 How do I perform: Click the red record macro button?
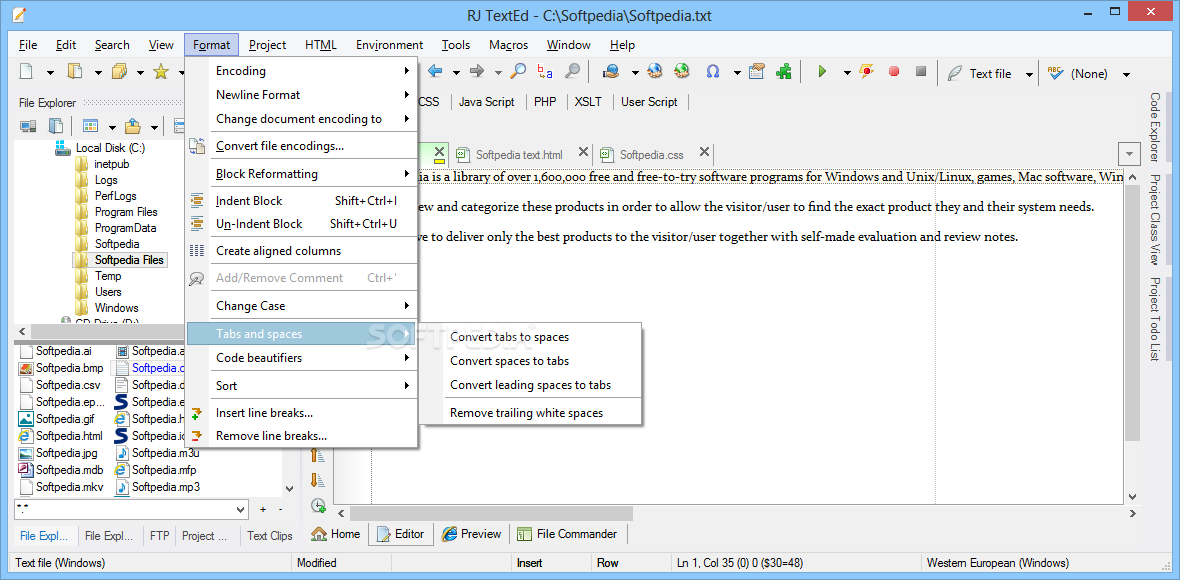pos(894,72)
